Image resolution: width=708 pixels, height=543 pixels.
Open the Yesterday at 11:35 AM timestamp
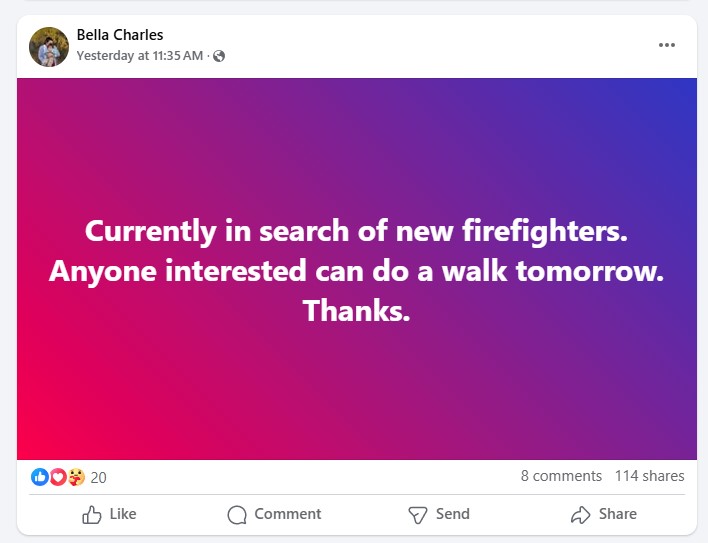[x=140, y=56]
